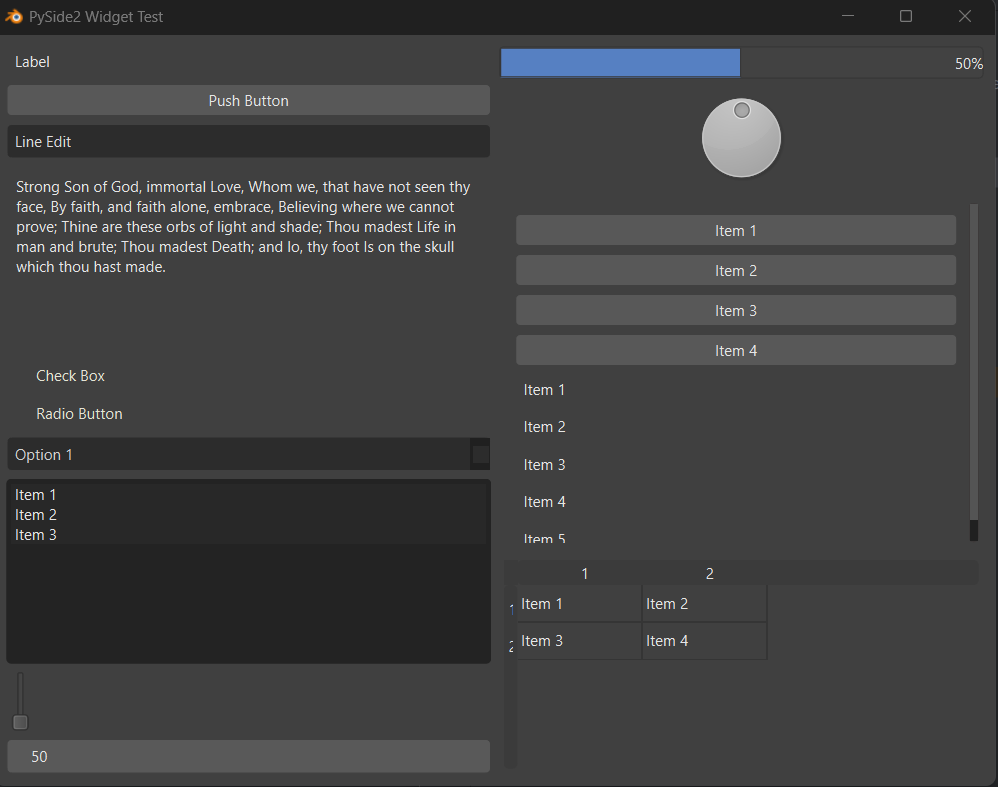Click the spinbox showing "50"
The width and height of the screenshot is (998, 787).
pyautogui.click(x=248, y=756)
